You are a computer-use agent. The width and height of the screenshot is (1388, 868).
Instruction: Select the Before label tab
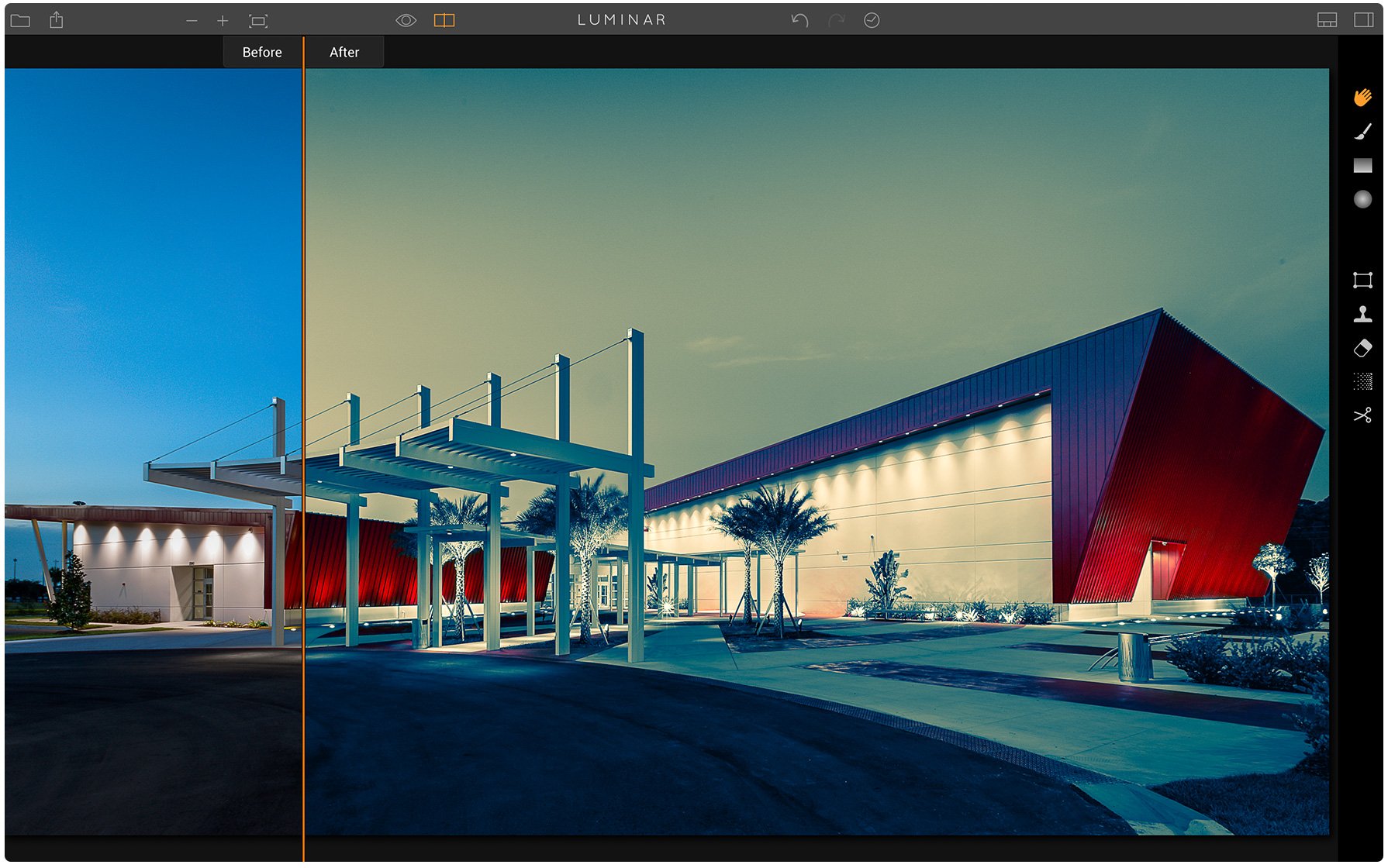click(x=262, y=52)
